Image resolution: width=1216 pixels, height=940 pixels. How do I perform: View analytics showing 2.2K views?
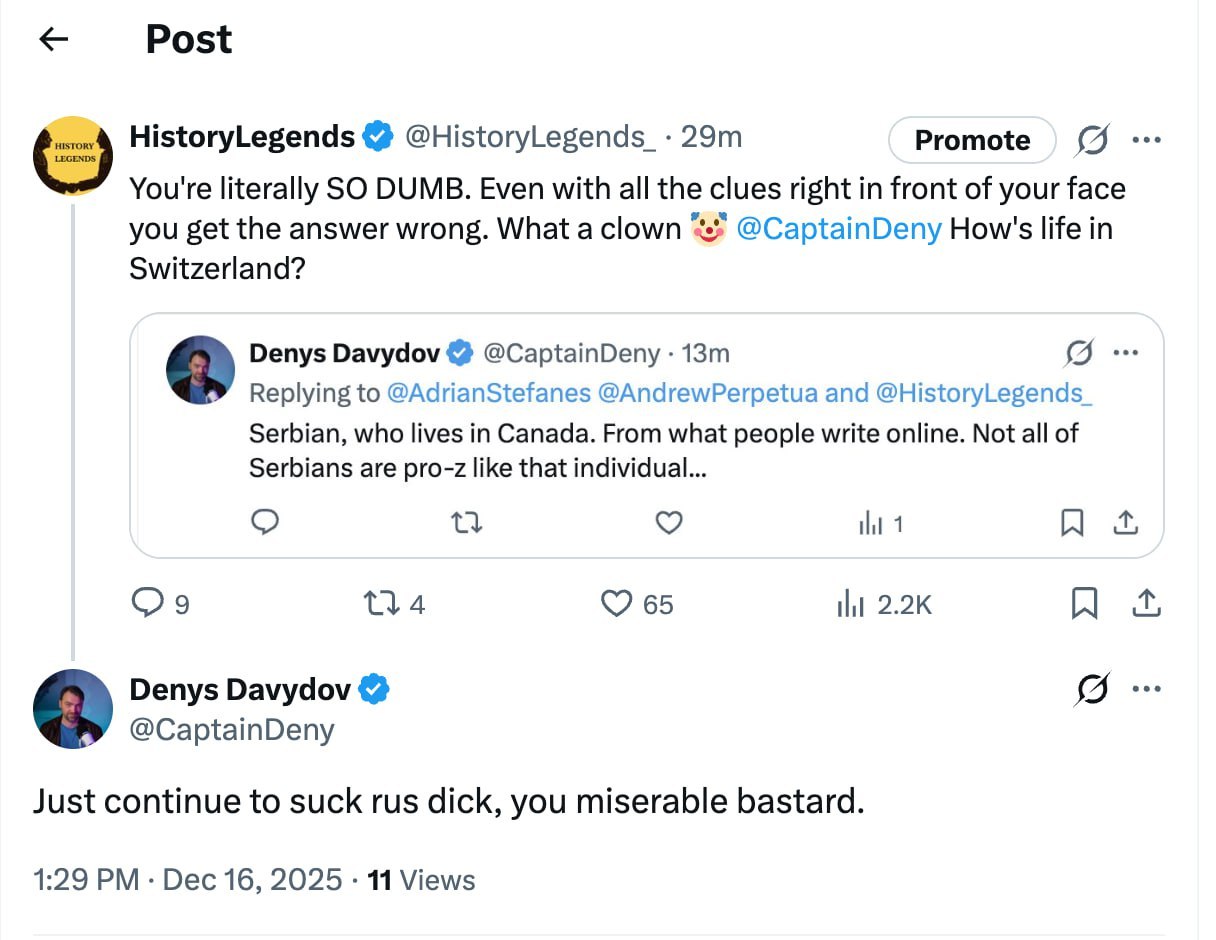coord(849,604)
